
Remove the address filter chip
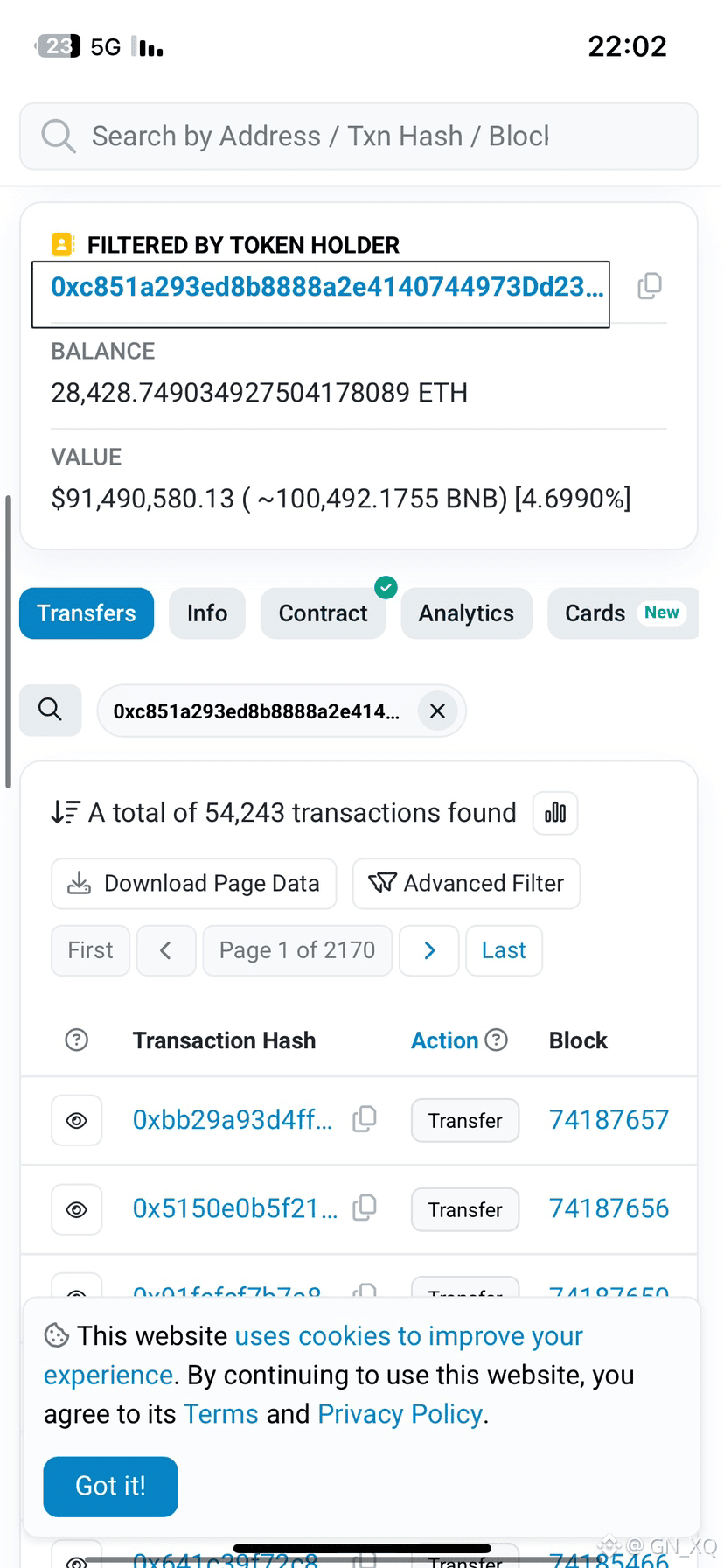(x=437, y=710)
